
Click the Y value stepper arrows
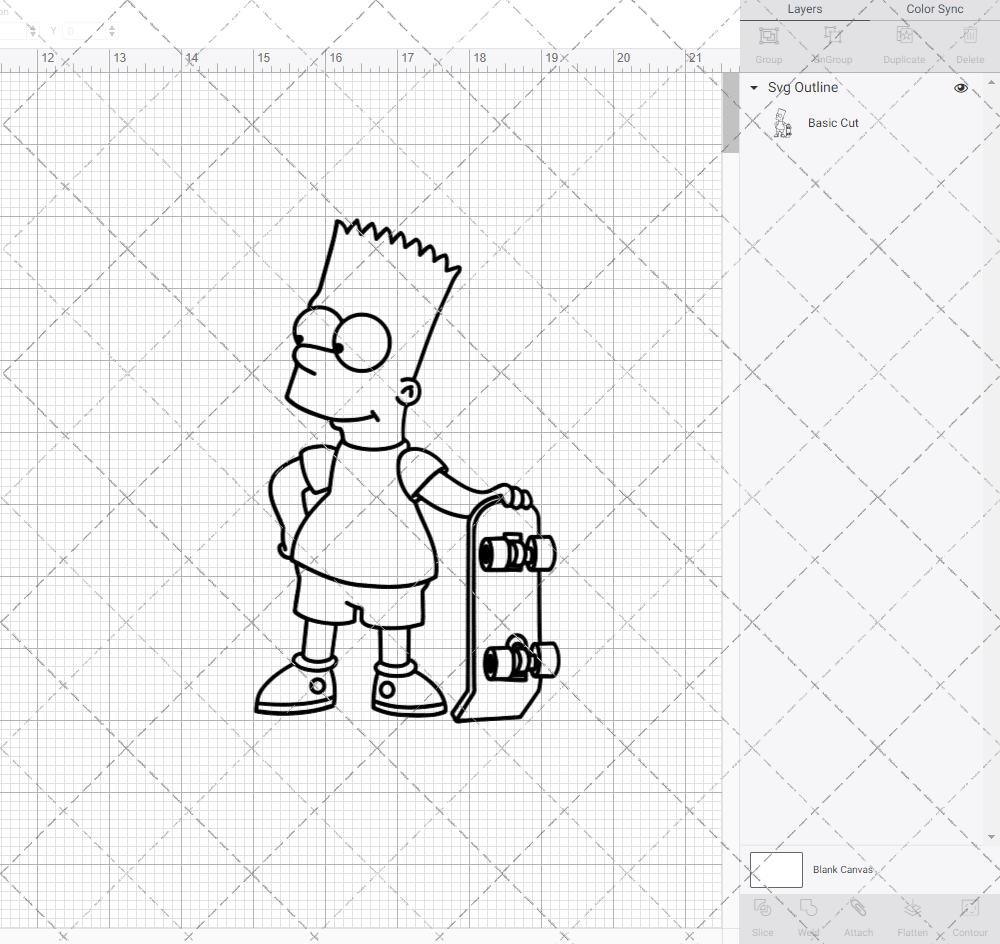pos(110,31)
